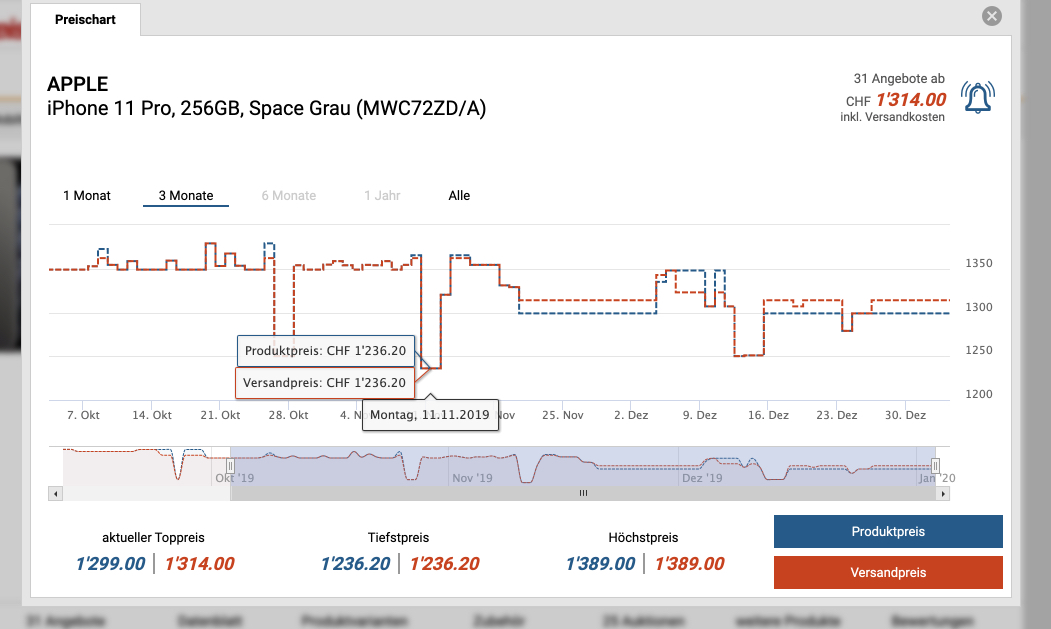Select the Preischart tab
This screenshot has width=1051, height=629.
click(84, 20)
